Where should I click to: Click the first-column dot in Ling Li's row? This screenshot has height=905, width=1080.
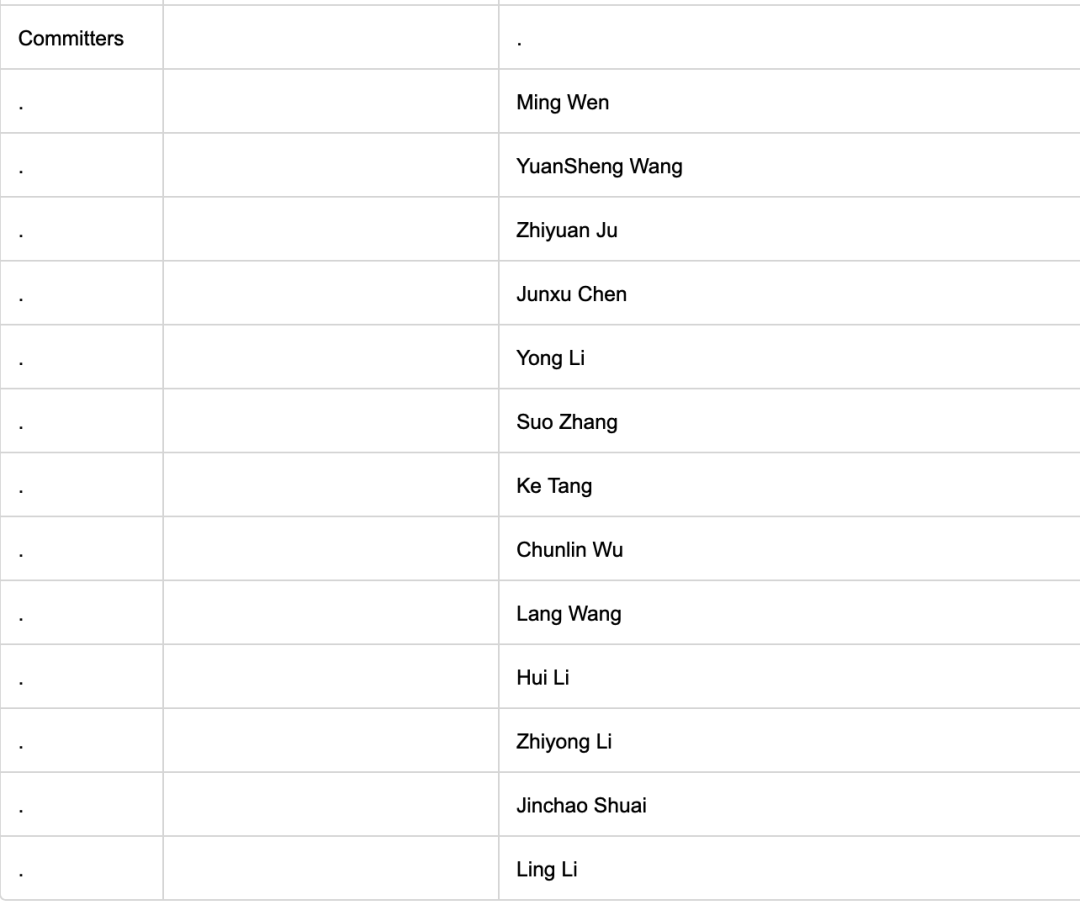click(21, 872)
